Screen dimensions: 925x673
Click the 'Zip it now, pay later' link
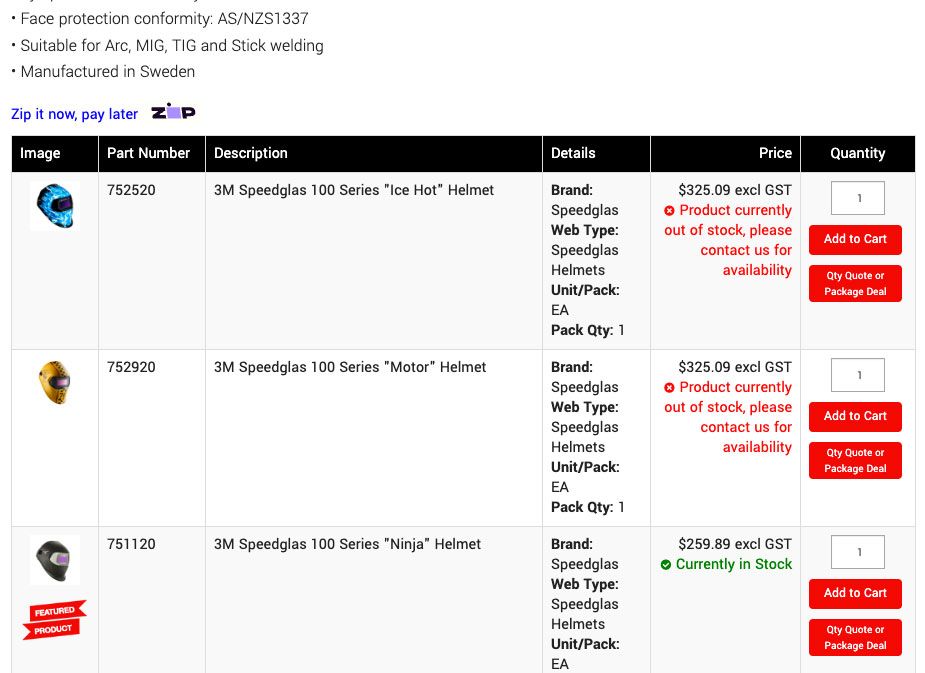[74, 114]
